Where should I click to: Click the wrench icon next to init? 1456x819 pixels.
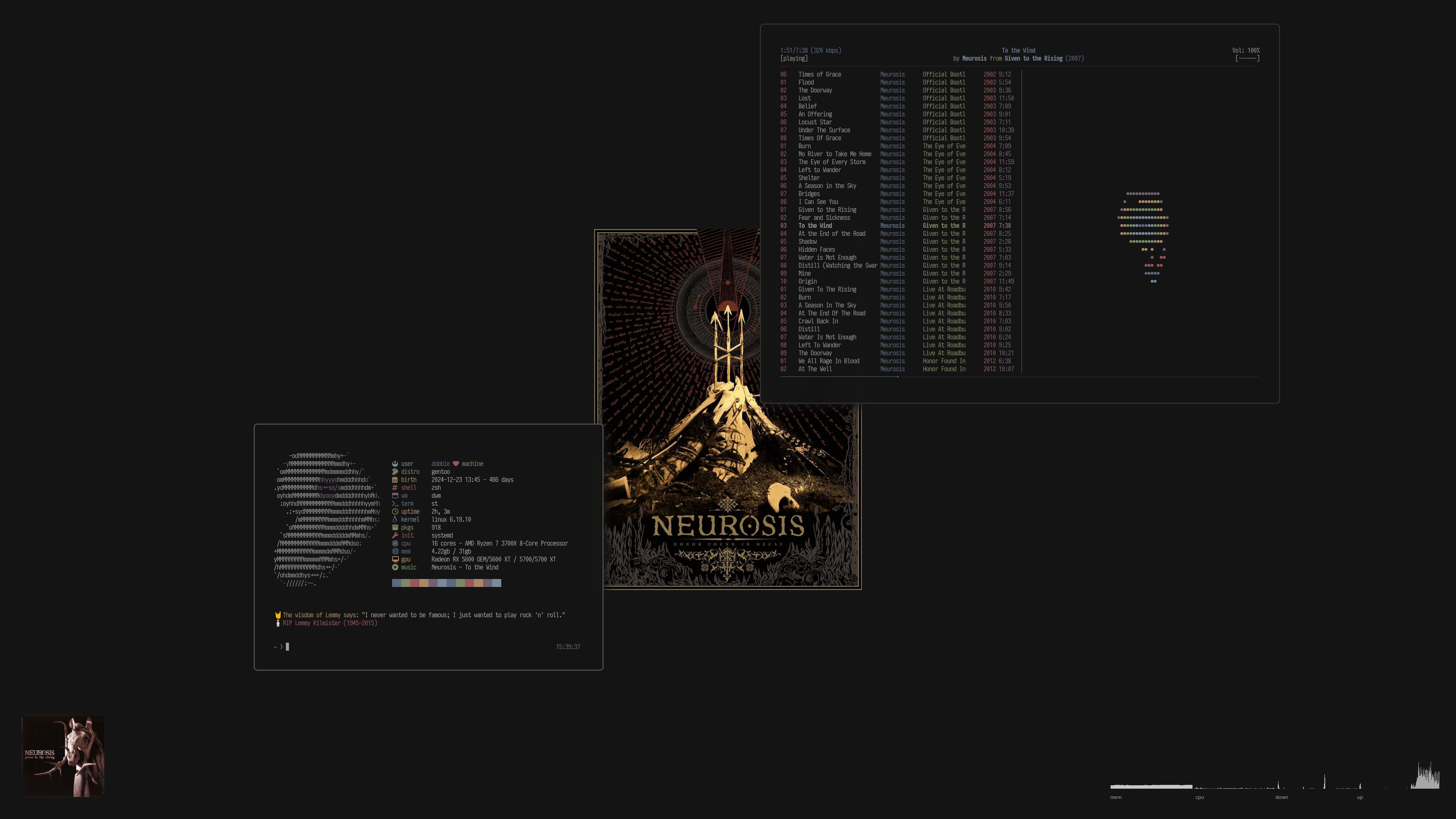(395, 535)
